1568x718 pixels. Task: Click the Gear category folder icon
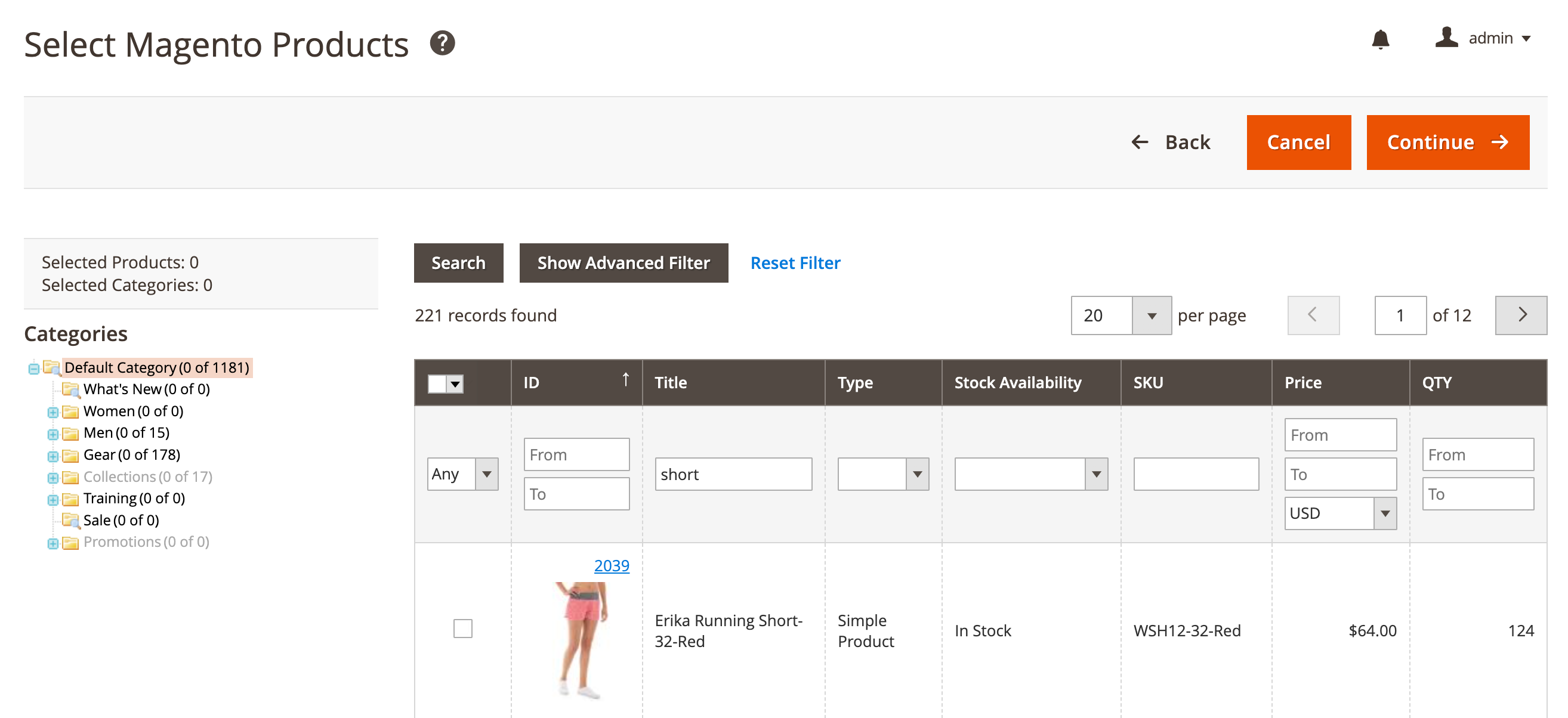tap(71, 454)
